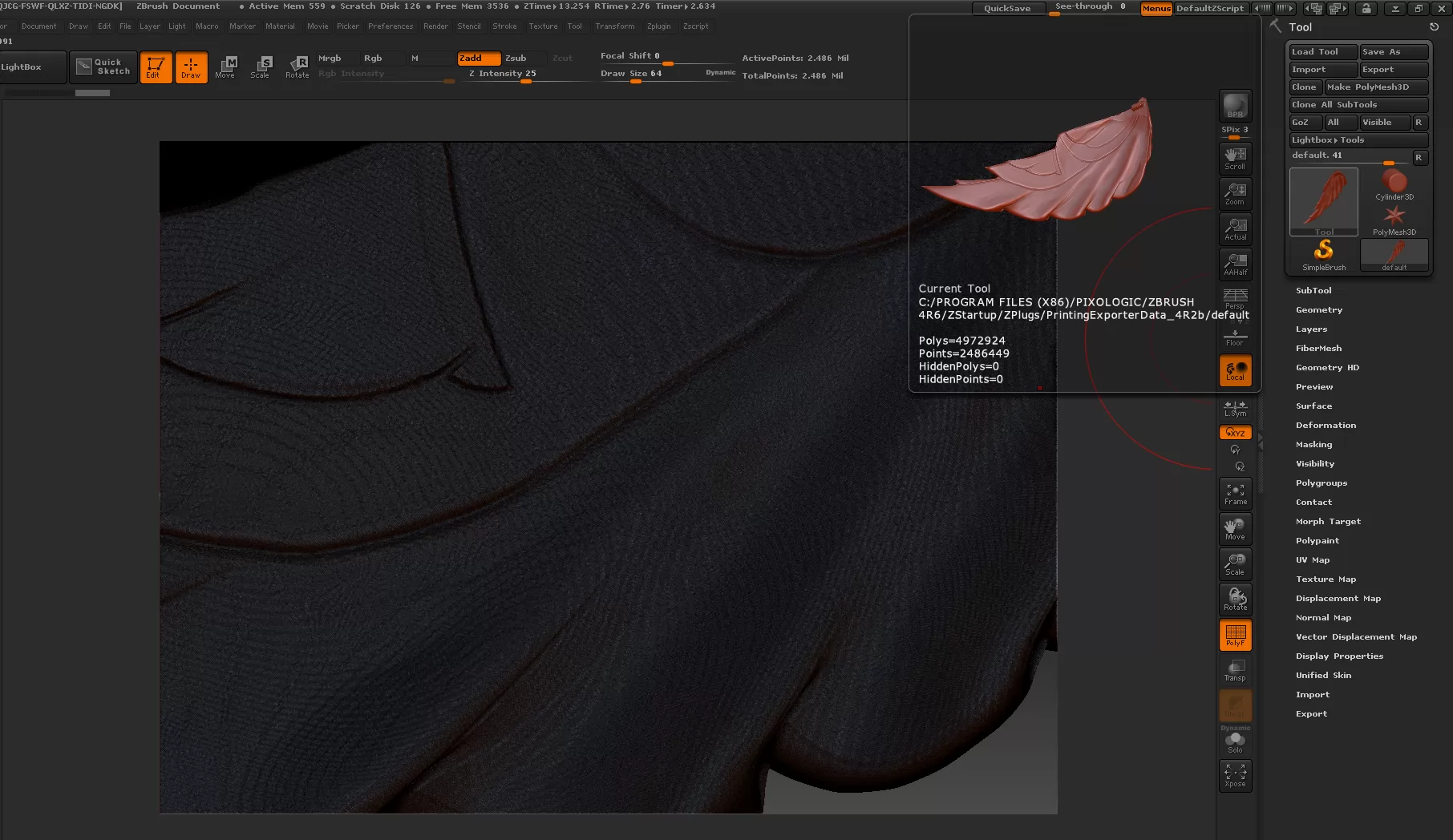Click the BPR render icon
1453x840 pixels.
coord(1235,106)
